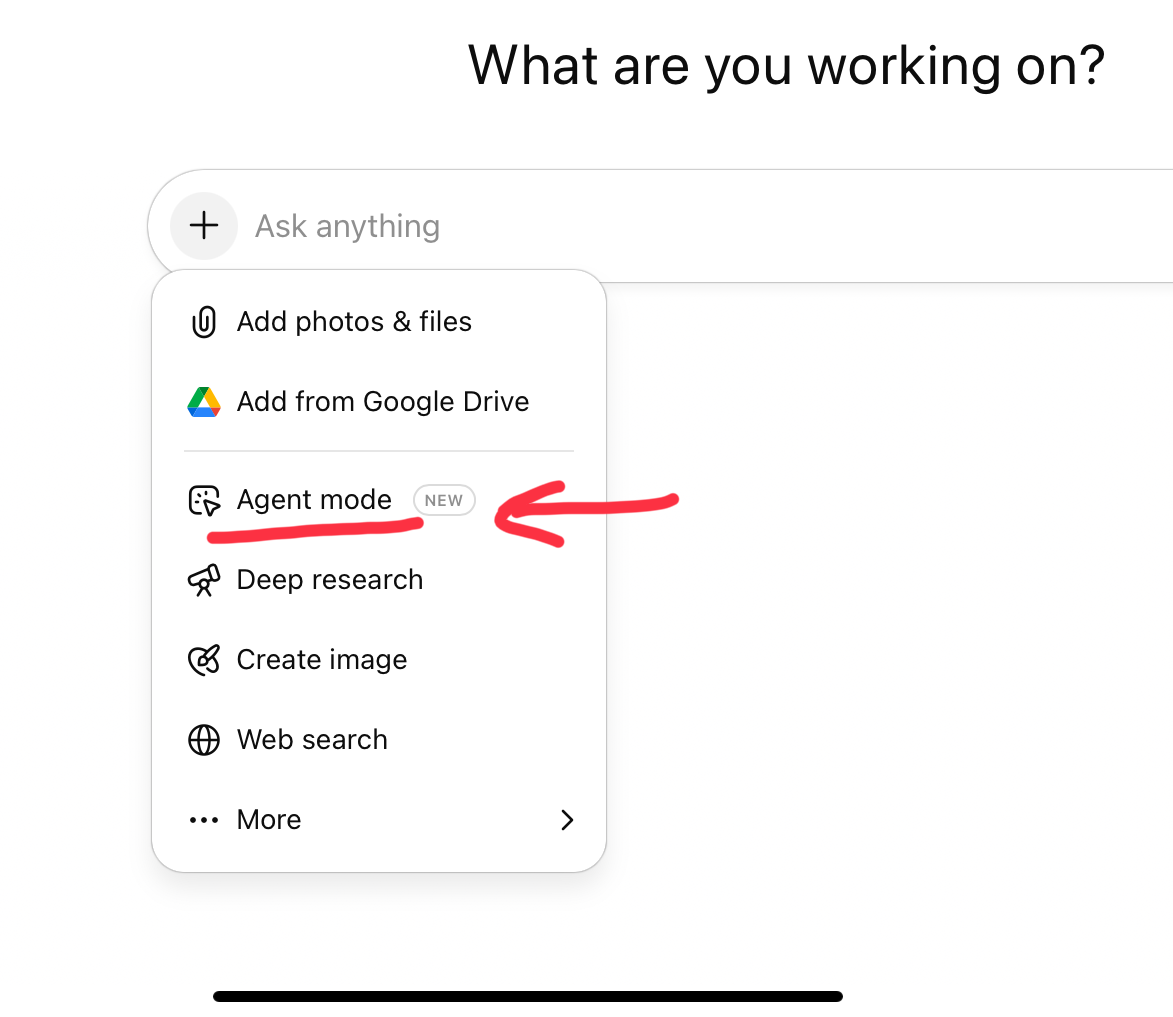The width and height of the screenshot is (1173, 1017).
Task: Start Deep research option
Action: tap(379, 580)
